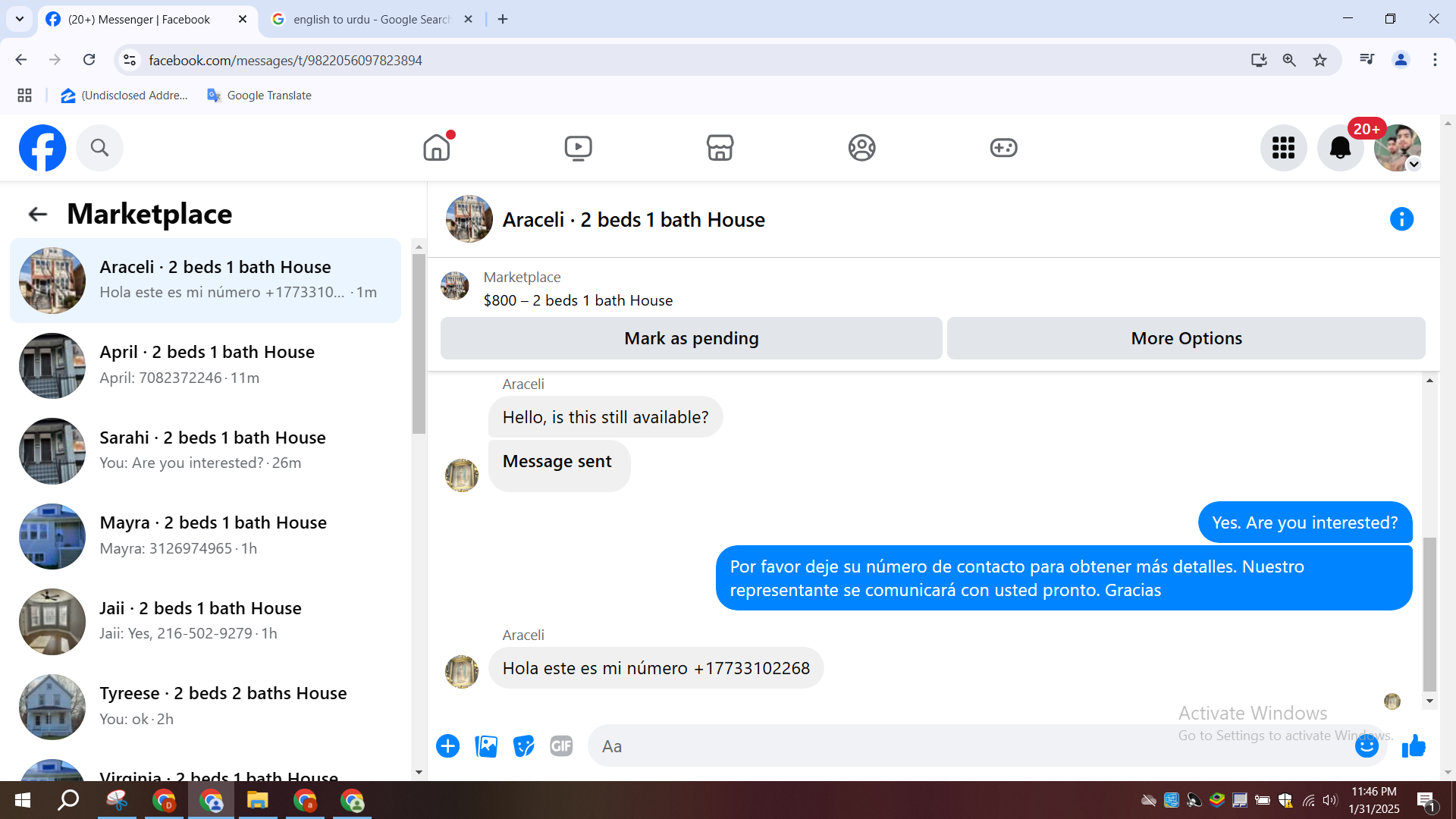Click the browser address bar URL
The image size is (1456, 819).
coord(285,61)
